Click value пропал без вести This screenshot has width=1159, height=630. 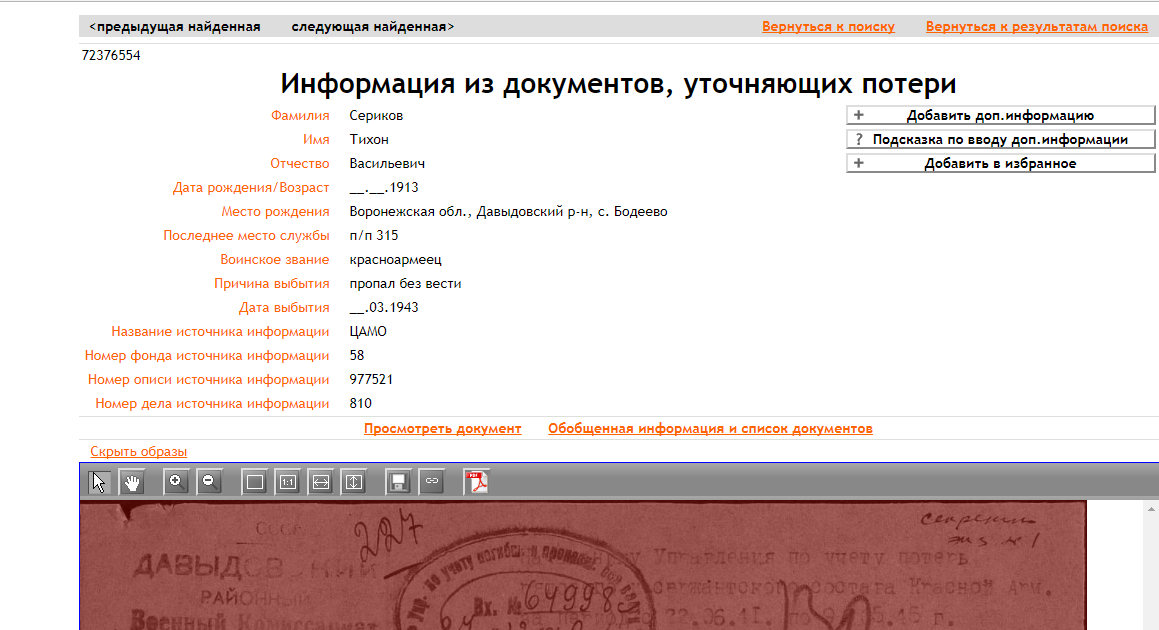coord(405,284)
